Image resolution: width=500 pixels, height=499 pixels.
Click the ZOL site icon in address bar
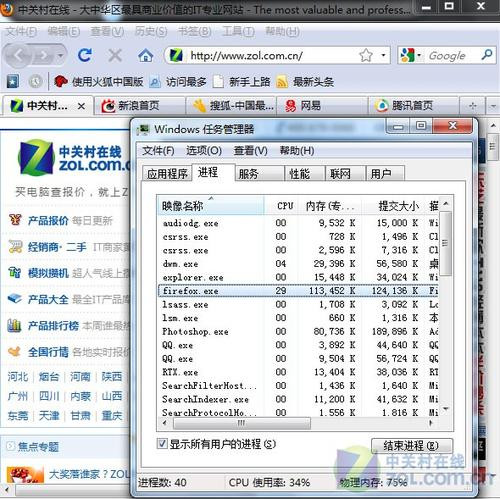tap(176, 55)
